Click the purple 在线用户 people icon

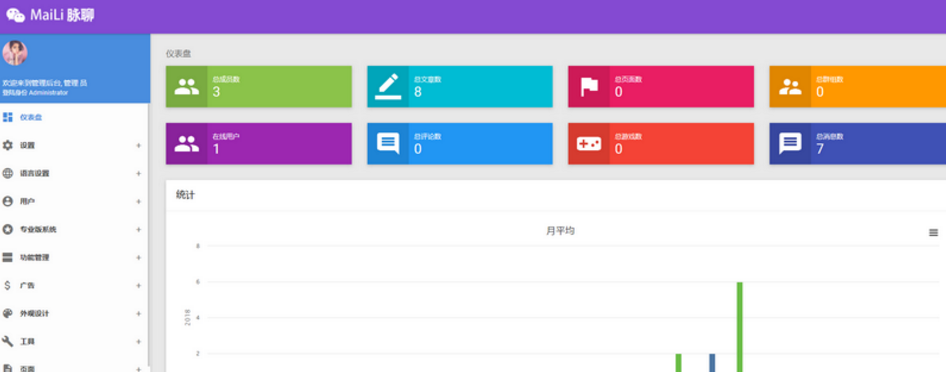click(186, 143)
